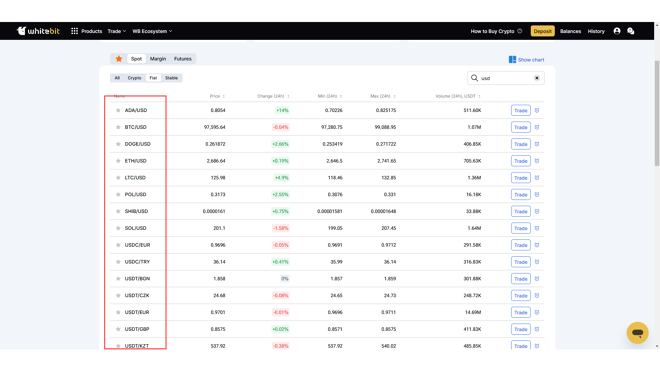660x371 pixels.
Task: Sort by Max (24h) column
Action: click(383, 96)
